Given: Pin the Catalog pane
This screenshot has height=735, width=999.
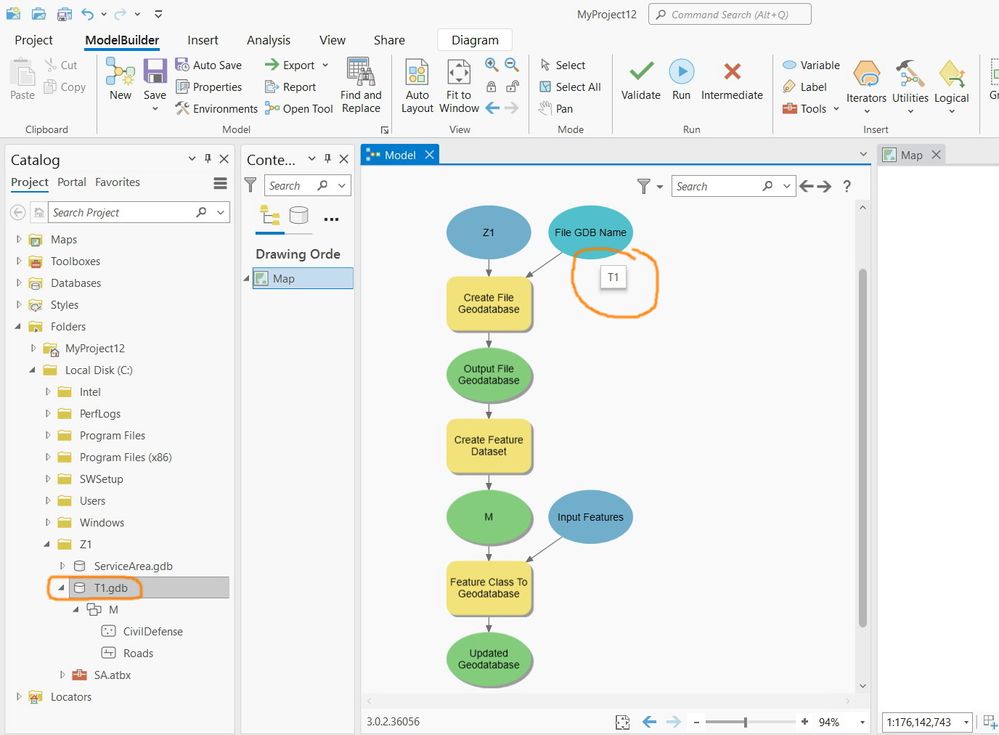Looking at the screenshot, I should 208,159.
